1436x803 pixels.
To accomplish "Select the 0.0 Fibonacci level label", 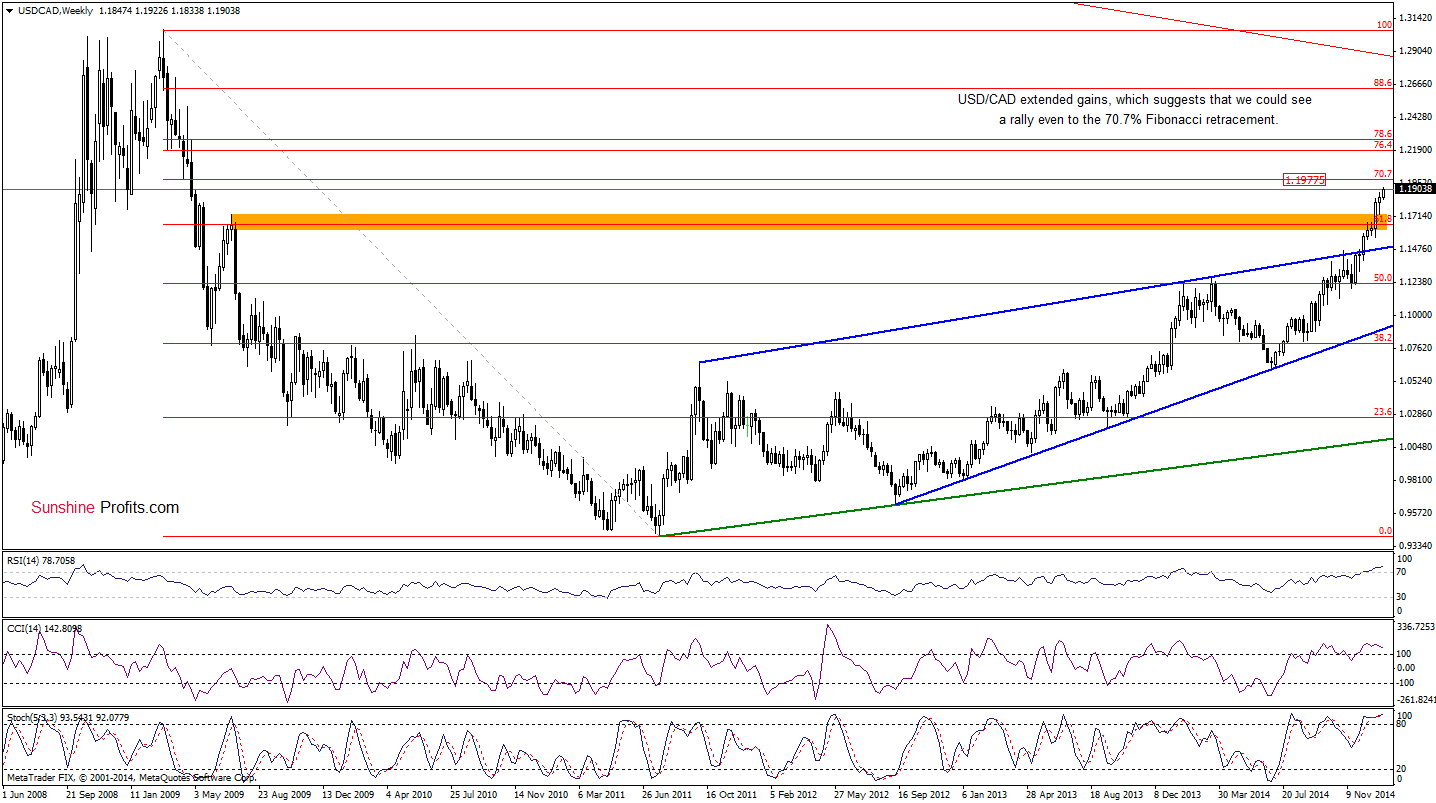I will 1386,531.
